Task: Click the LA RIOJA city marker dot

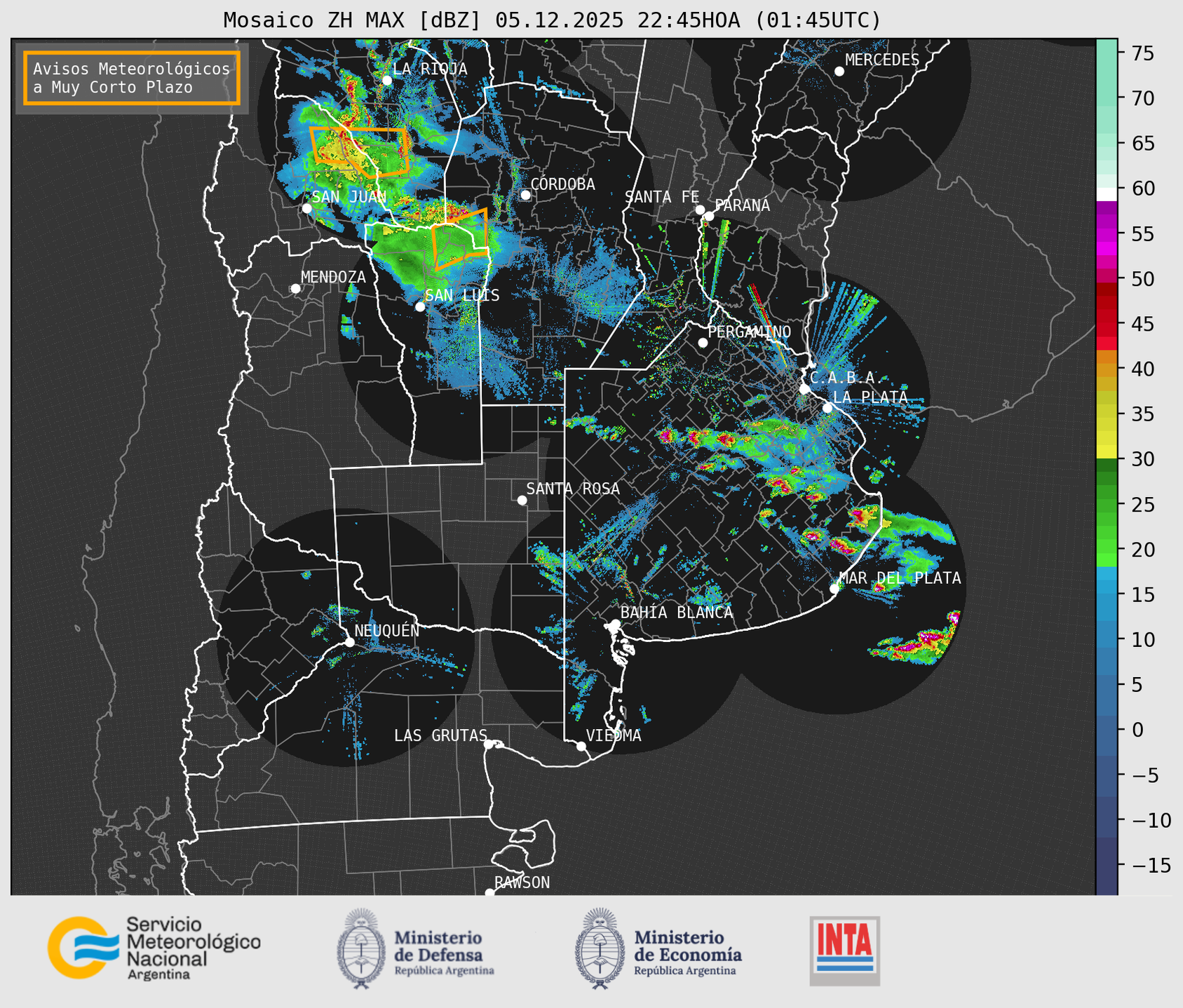Action: 387,81
